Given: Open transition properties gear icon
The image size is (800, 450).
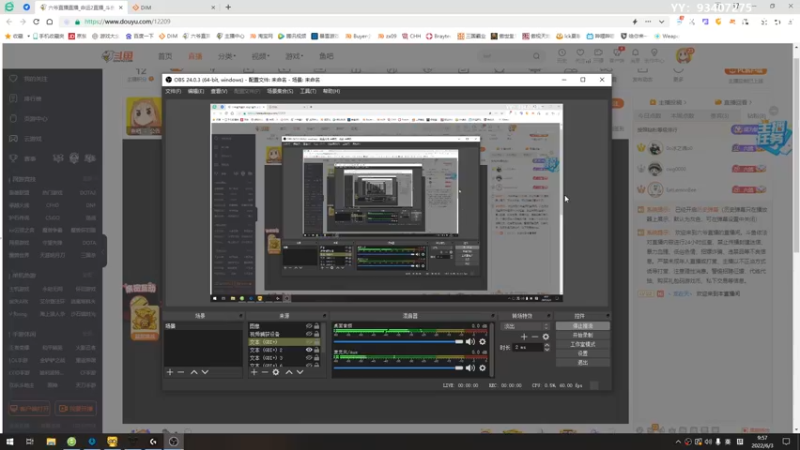Looking at the screenshot, I should 546,337.
